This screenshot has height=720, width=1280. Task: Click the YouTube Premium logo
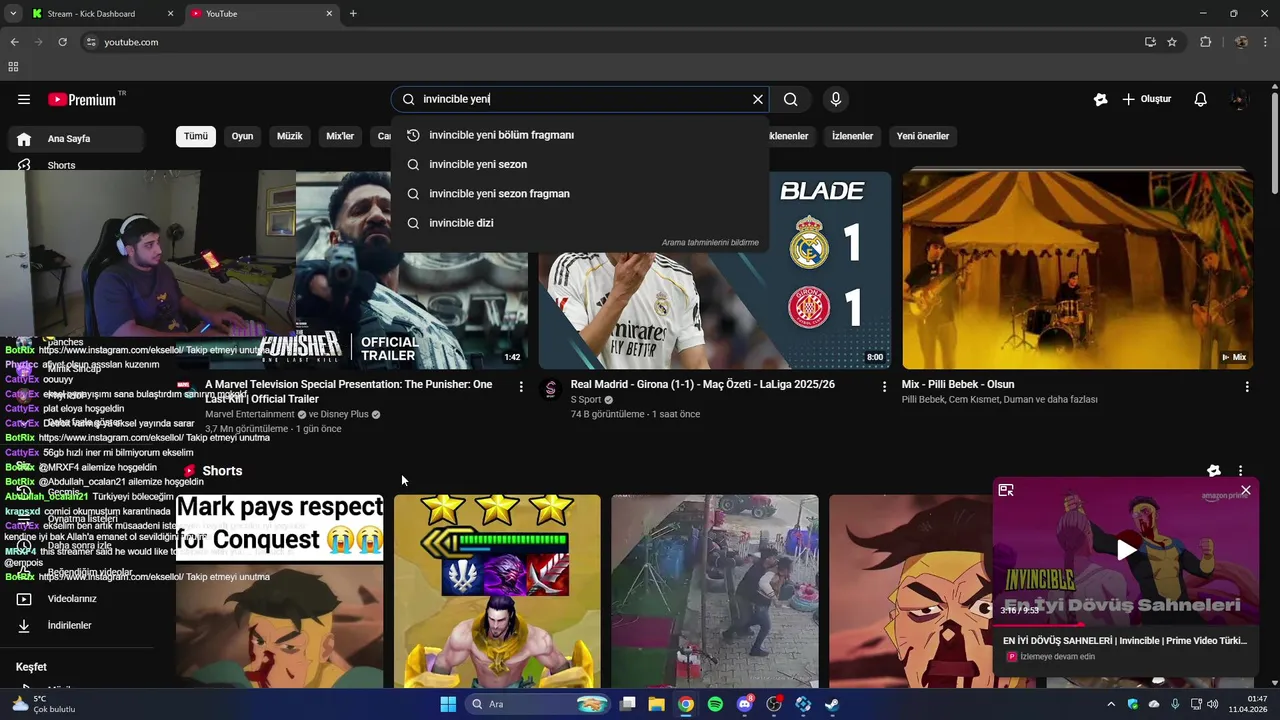tap(82, 99)
